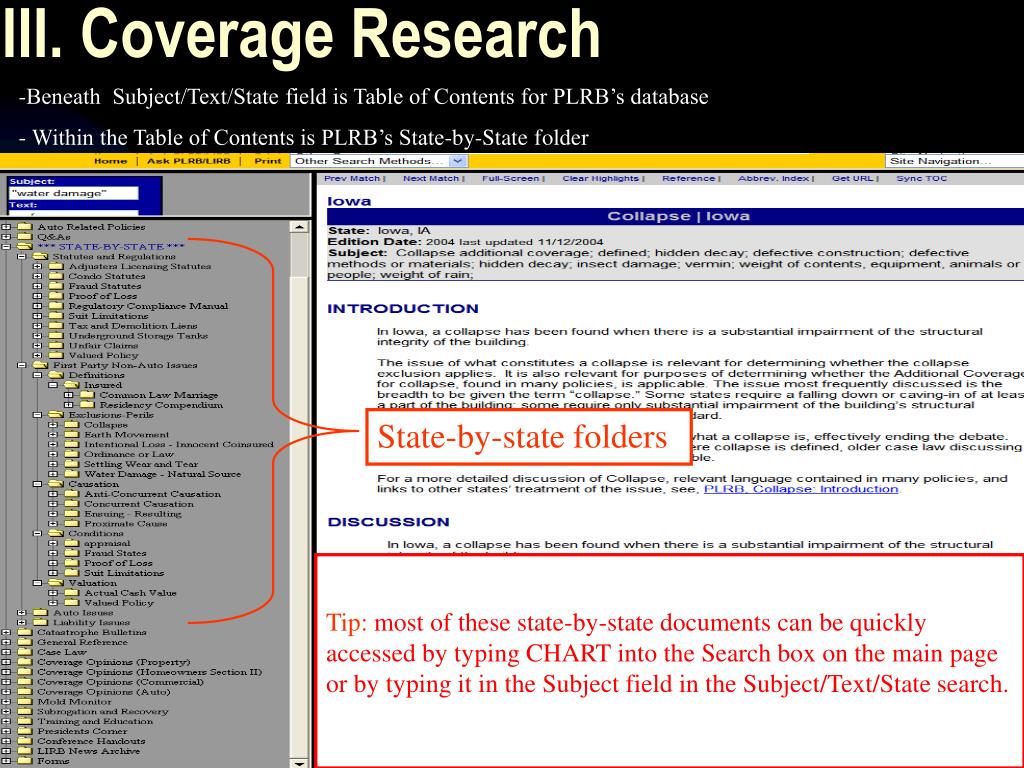Select Coverage Opinions (Commercial) item
The height and width of the screenshot is (768, 1024).
(120, 682)
